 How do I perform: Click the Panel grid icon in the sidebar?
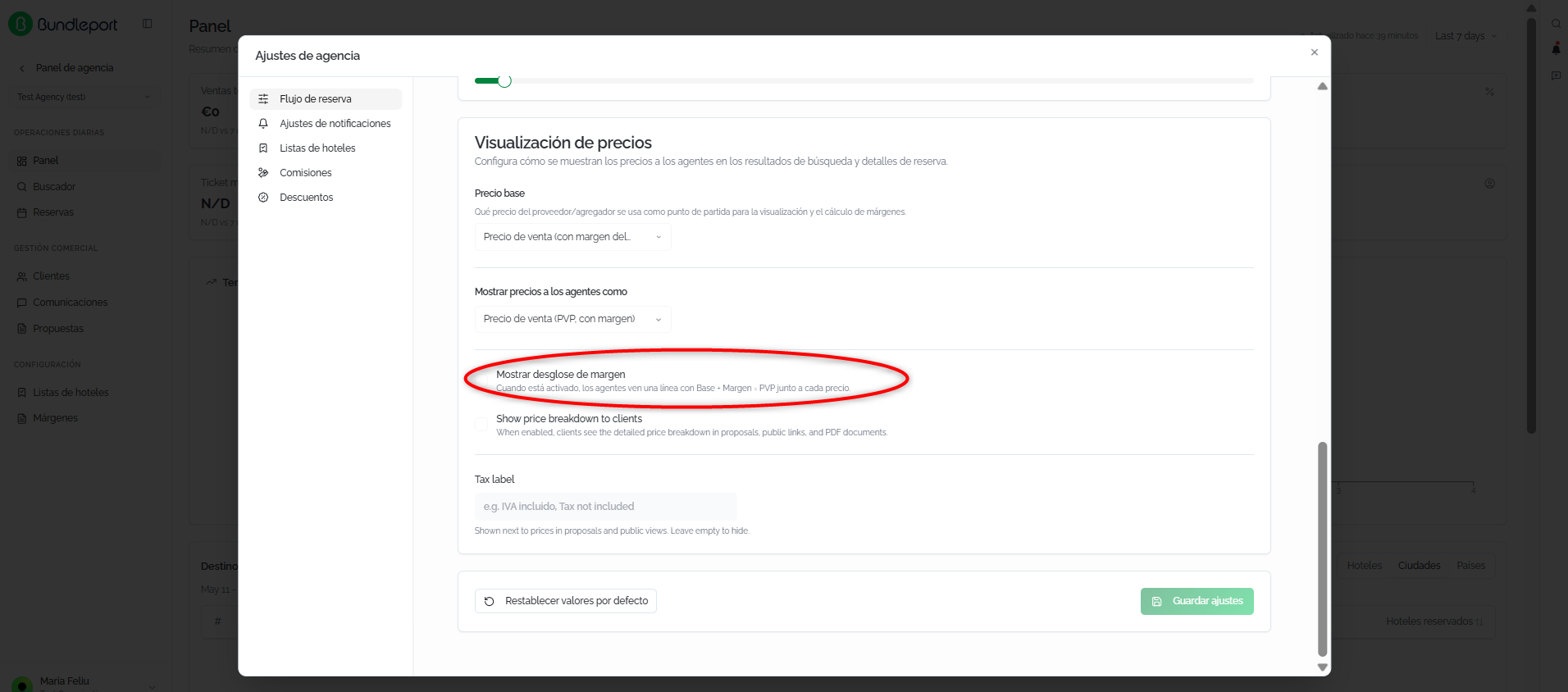click(x=22, y=161)
